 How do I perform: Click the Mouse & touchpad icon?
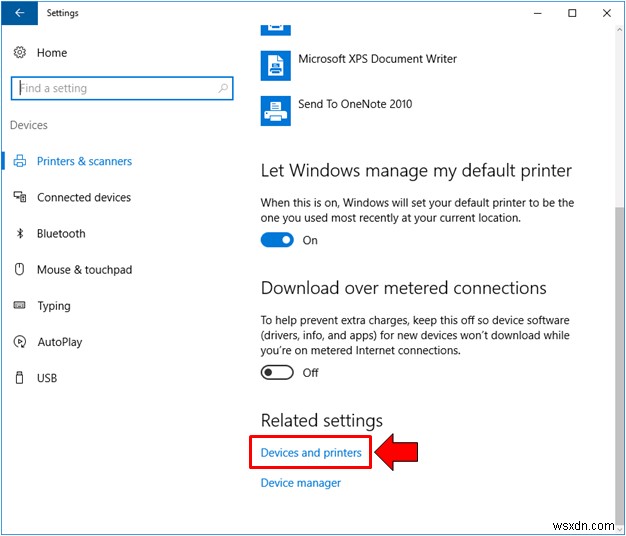[x=19, y=270]
